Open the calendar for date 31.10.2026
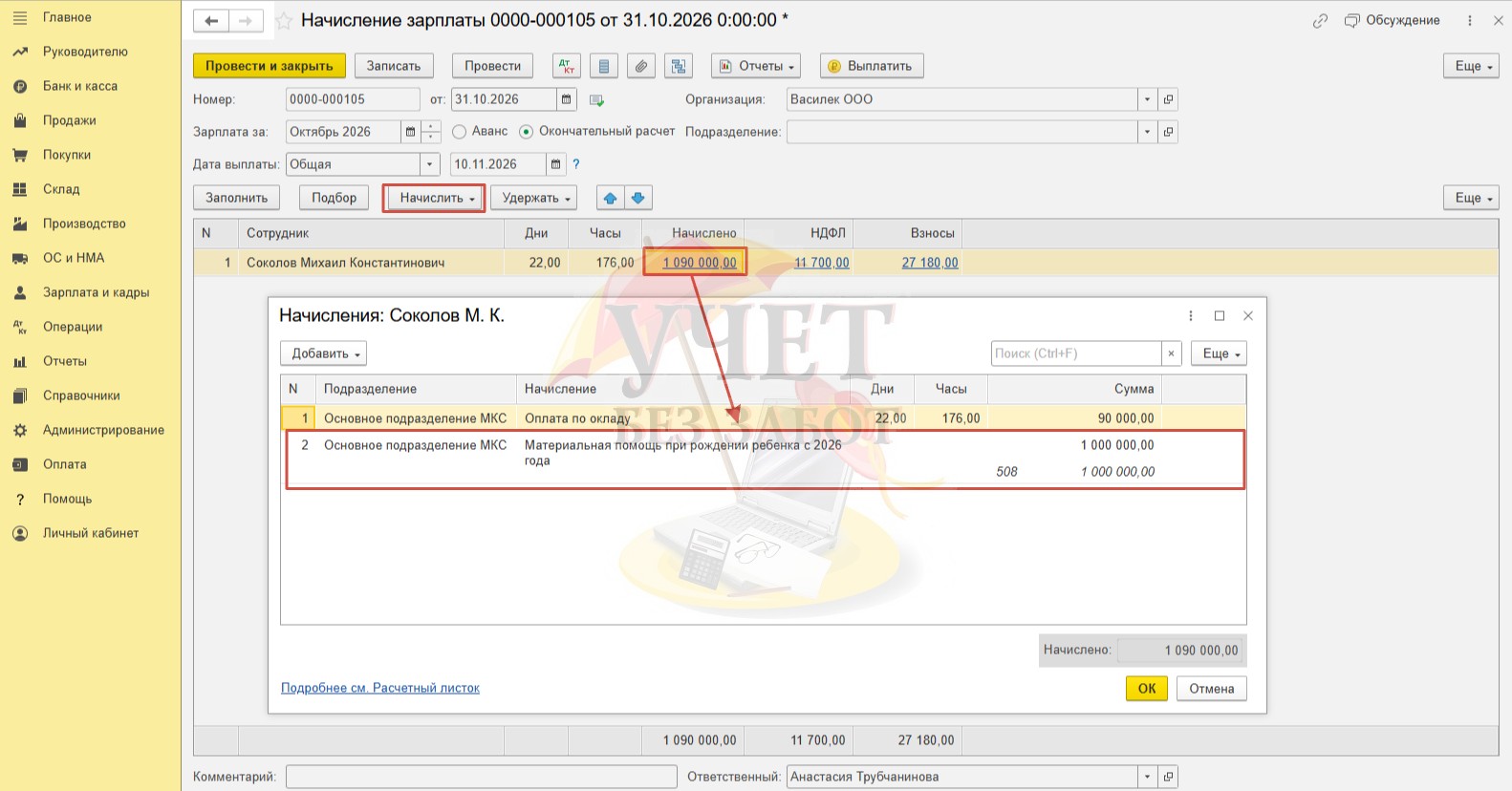The width and height of the screenshot is (1512, 791). (x=567, y=99)
